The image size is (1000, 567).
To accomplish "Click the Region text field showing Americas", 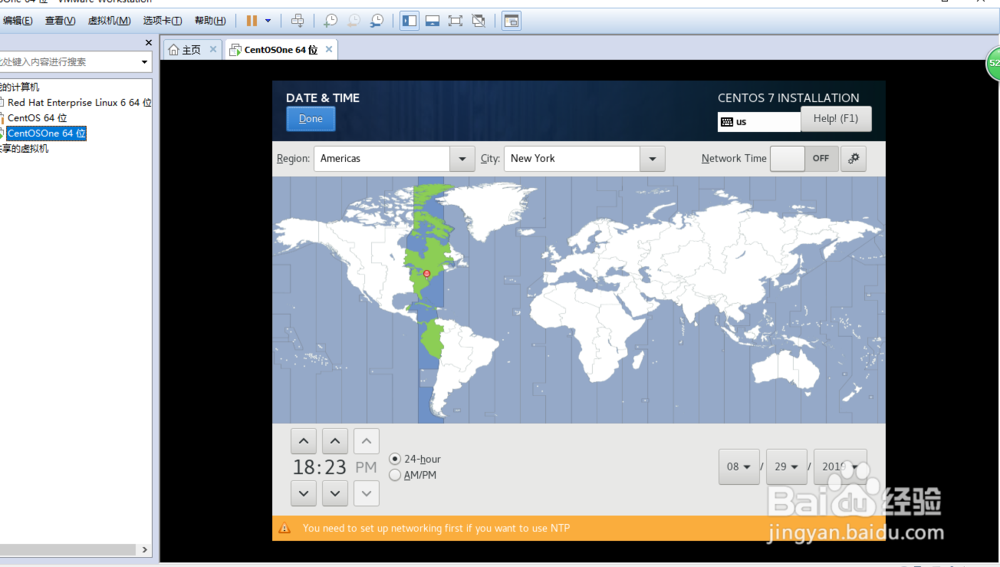I will coord(381,159).
